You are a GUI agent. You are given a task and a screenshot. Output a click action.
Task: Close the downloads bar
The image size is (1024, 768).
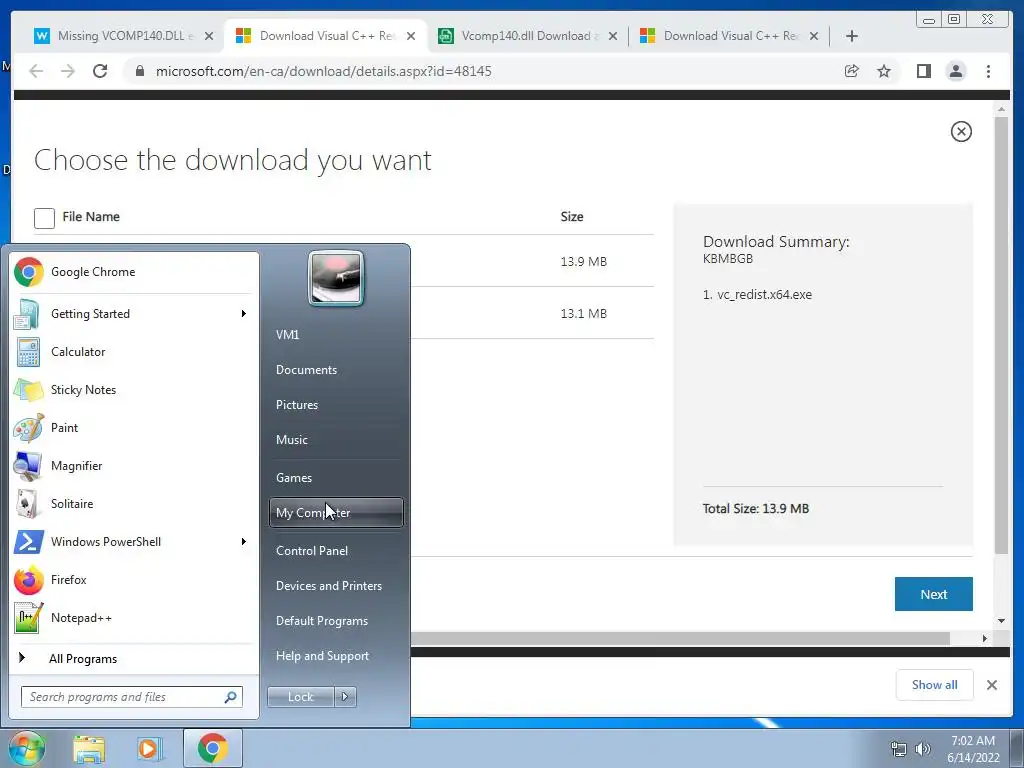click(x=991, y=685)
